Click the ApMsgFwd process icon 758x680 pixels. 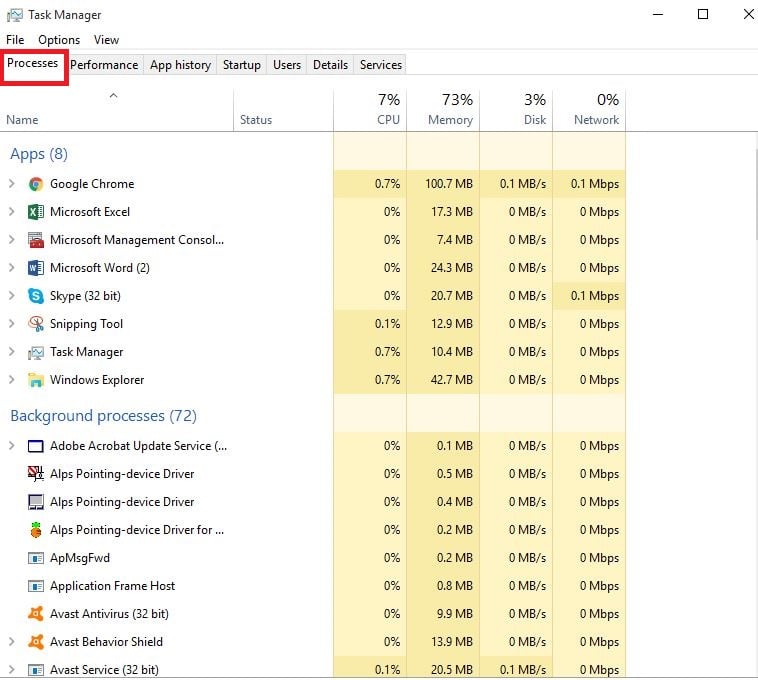pos(36,558)
